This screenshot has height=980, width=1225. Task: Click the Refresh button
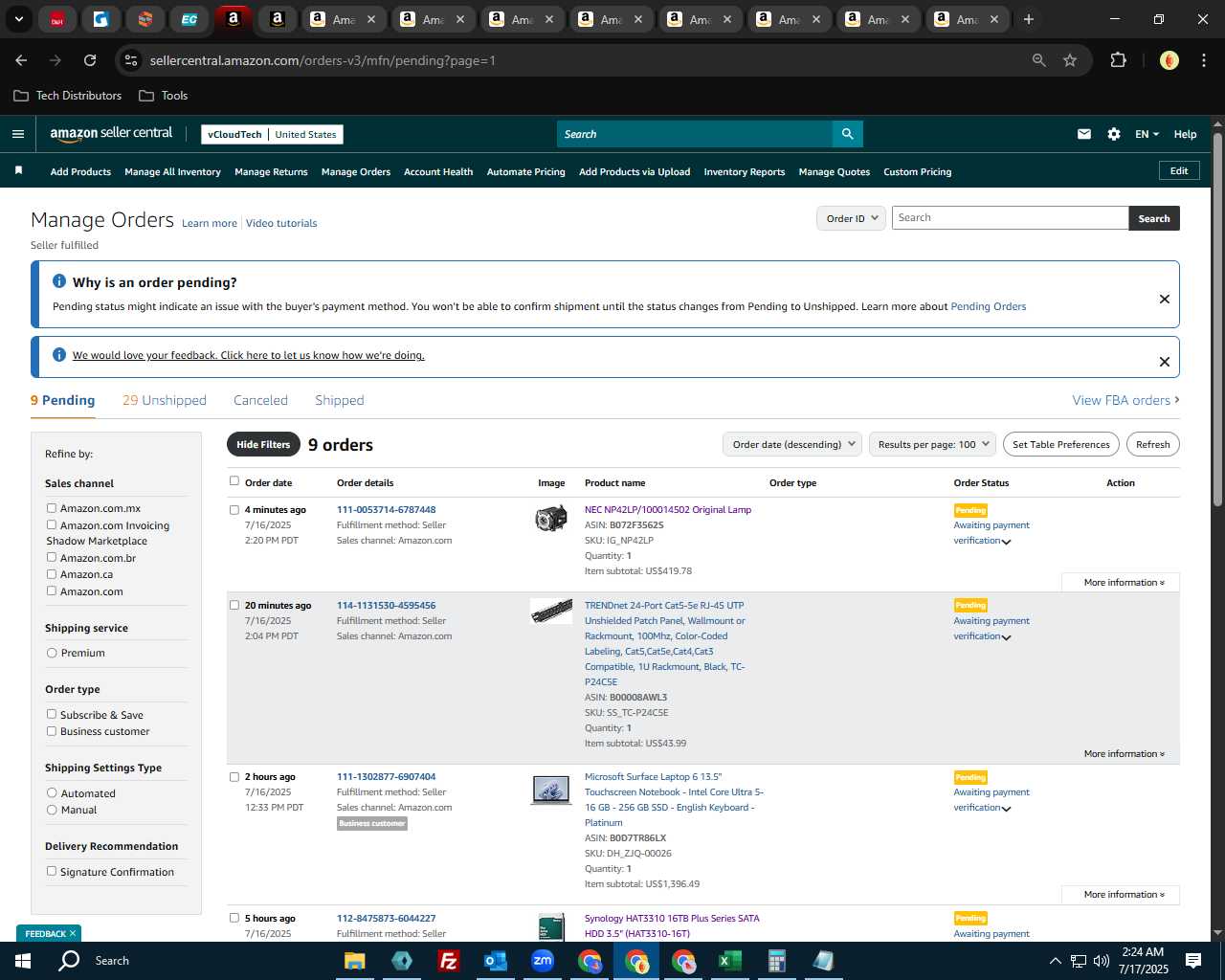click(x=1152, y=444)
